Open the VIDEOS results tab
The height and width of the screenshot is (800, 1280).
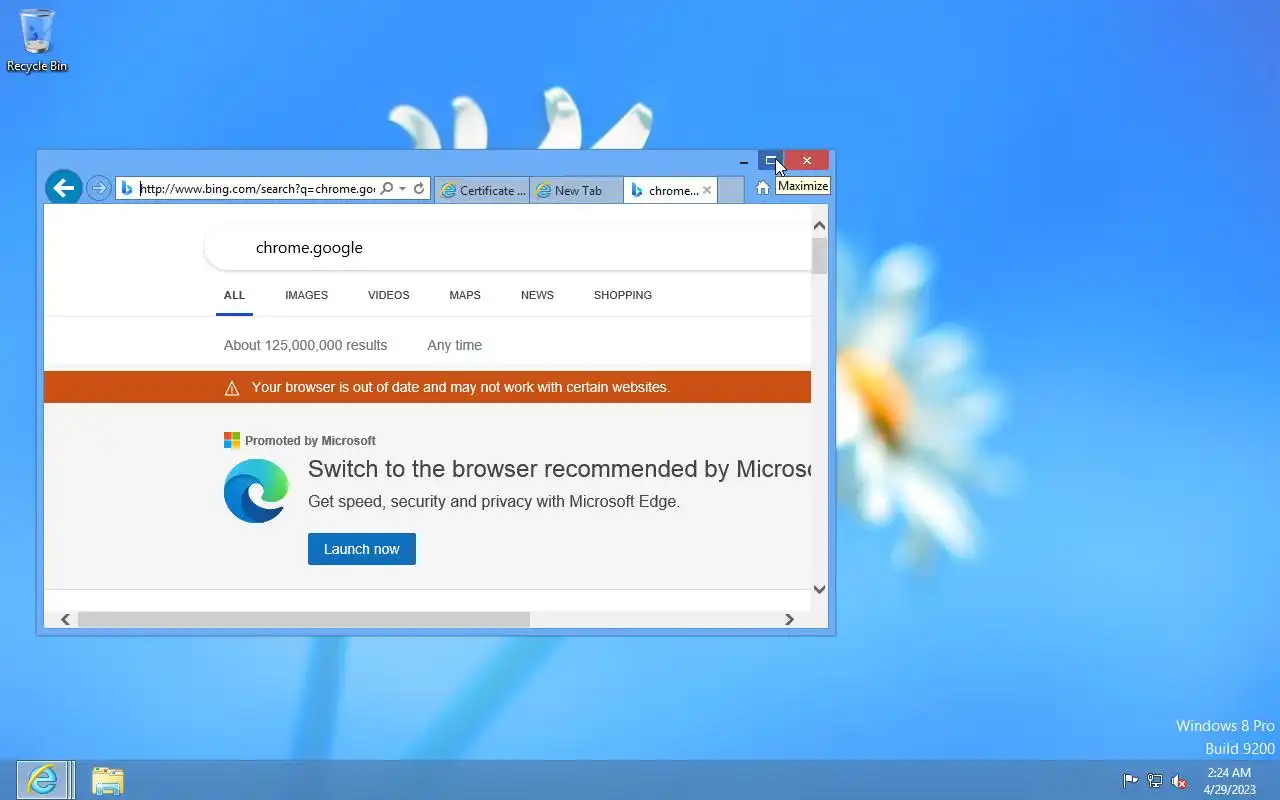point(388,295)
